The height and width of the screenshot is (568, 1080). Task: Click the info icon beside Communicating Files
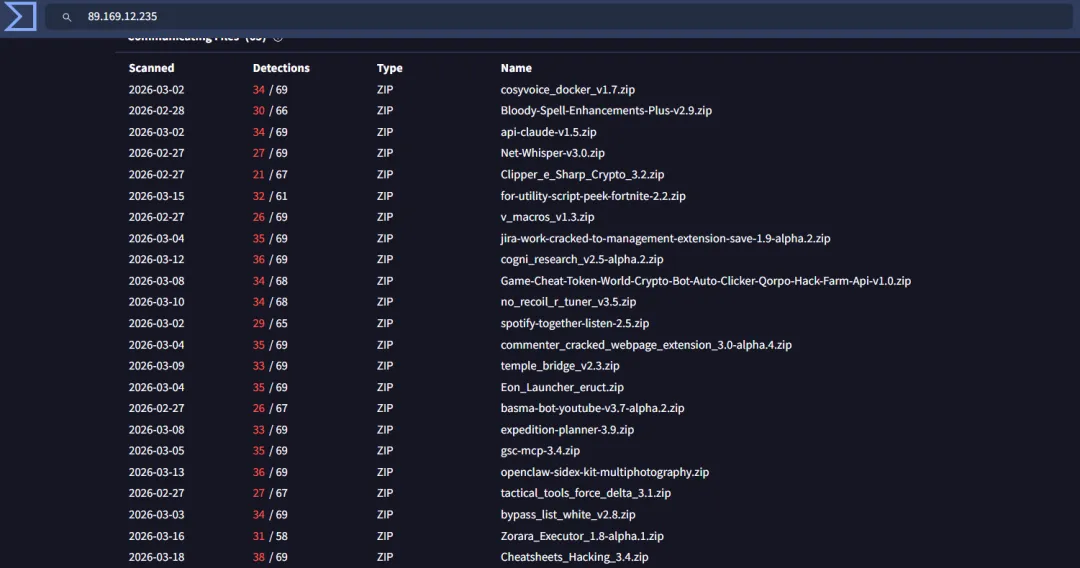pos(278,37)
